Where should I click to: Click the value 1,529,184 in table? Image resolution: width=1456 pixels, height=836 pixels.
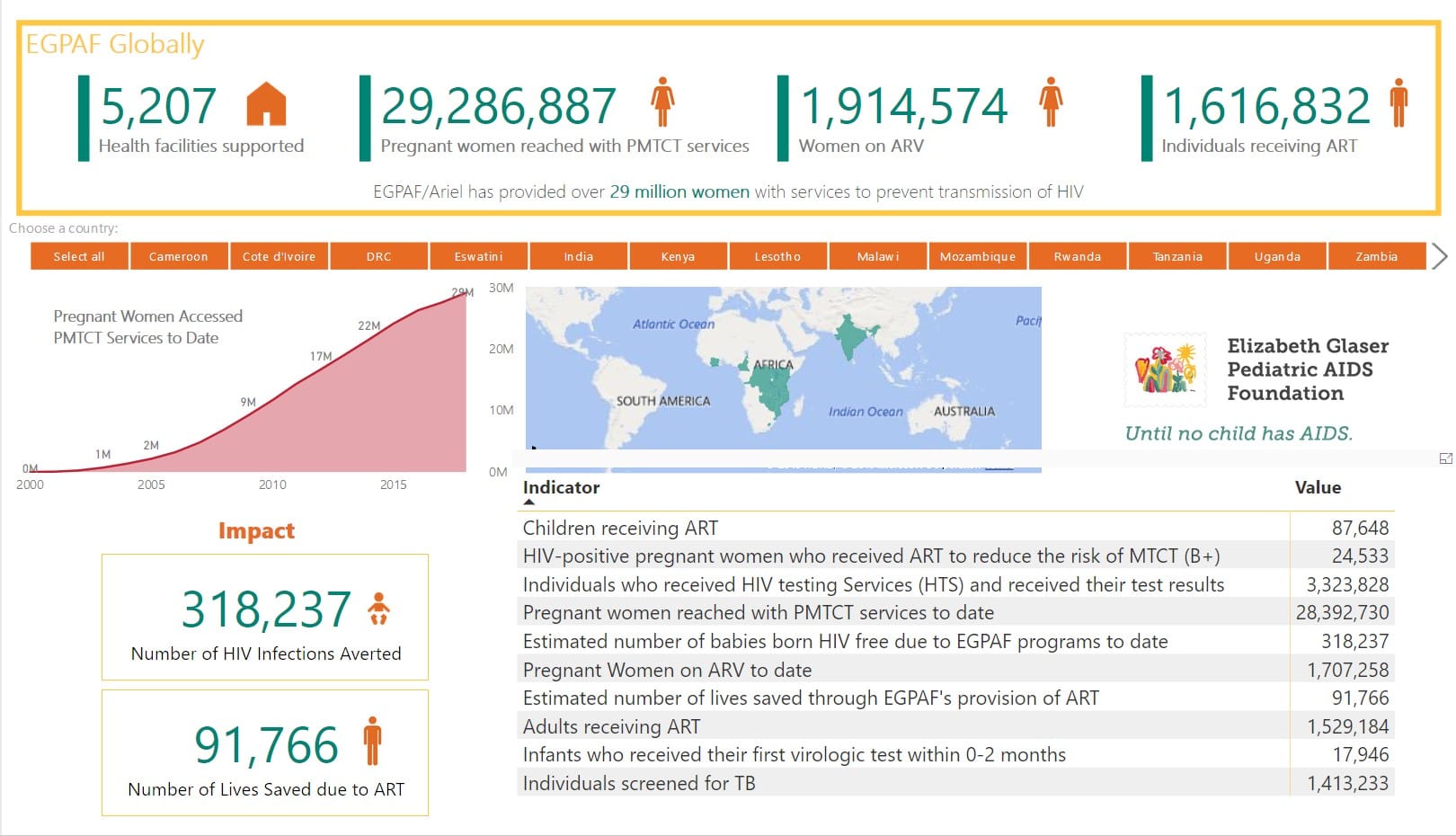coord(1347,726)
